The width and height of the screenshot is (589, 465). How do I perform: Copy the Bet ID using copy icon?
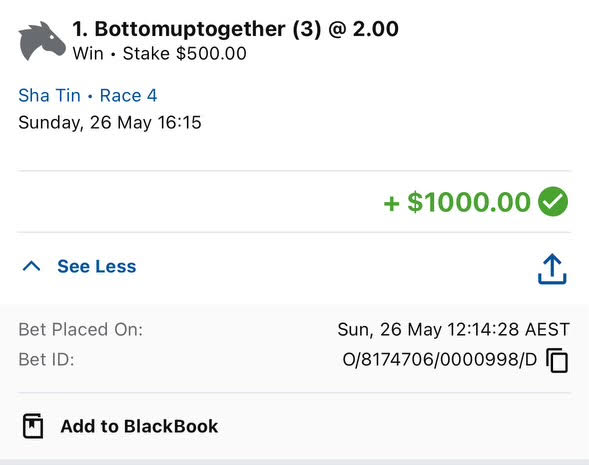(557, 360)
